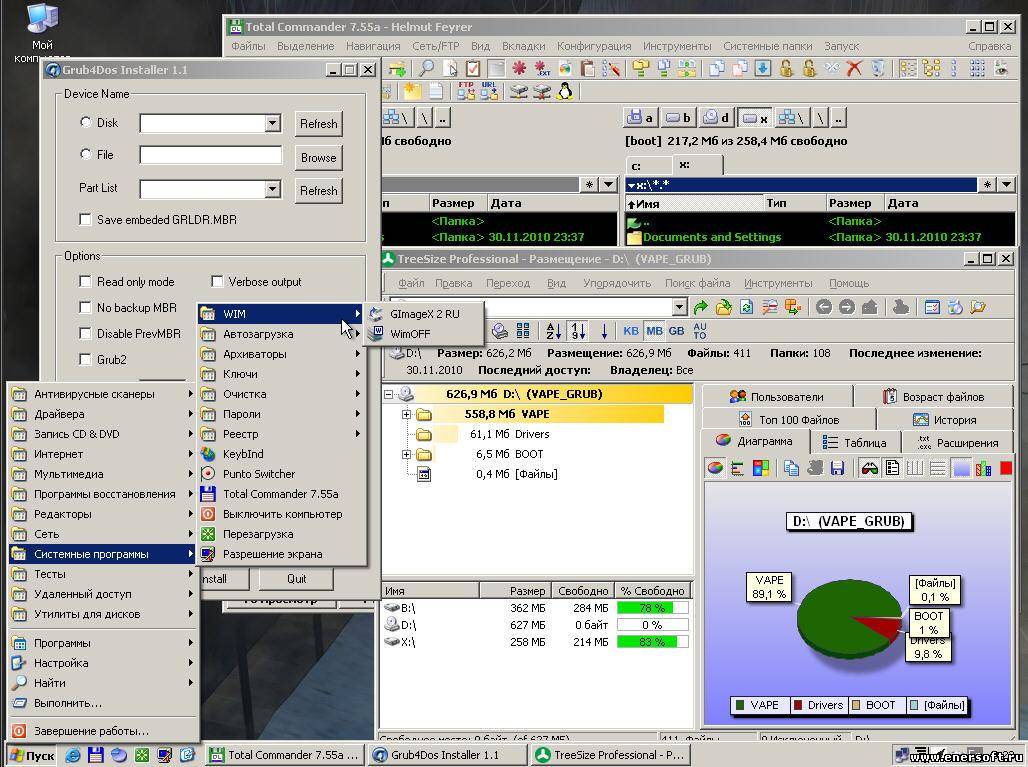Screen dimensions: 1028x767
Task: Click the Browse button in Grub4Dos
Action: (319, 157)
